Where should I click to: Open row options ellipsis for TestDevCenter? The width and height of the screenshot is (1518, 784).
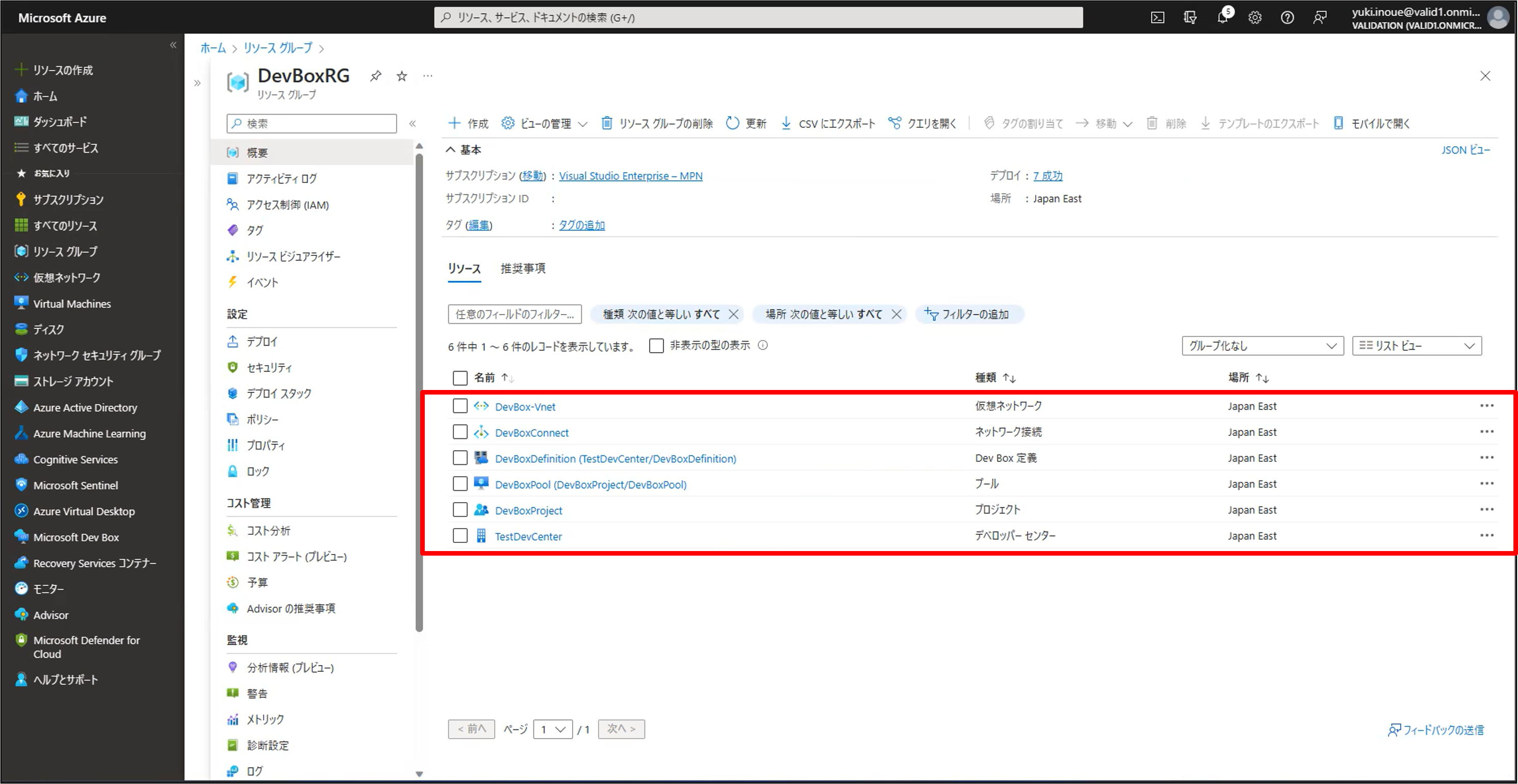pyautogui.click(x=1486, y=535)
